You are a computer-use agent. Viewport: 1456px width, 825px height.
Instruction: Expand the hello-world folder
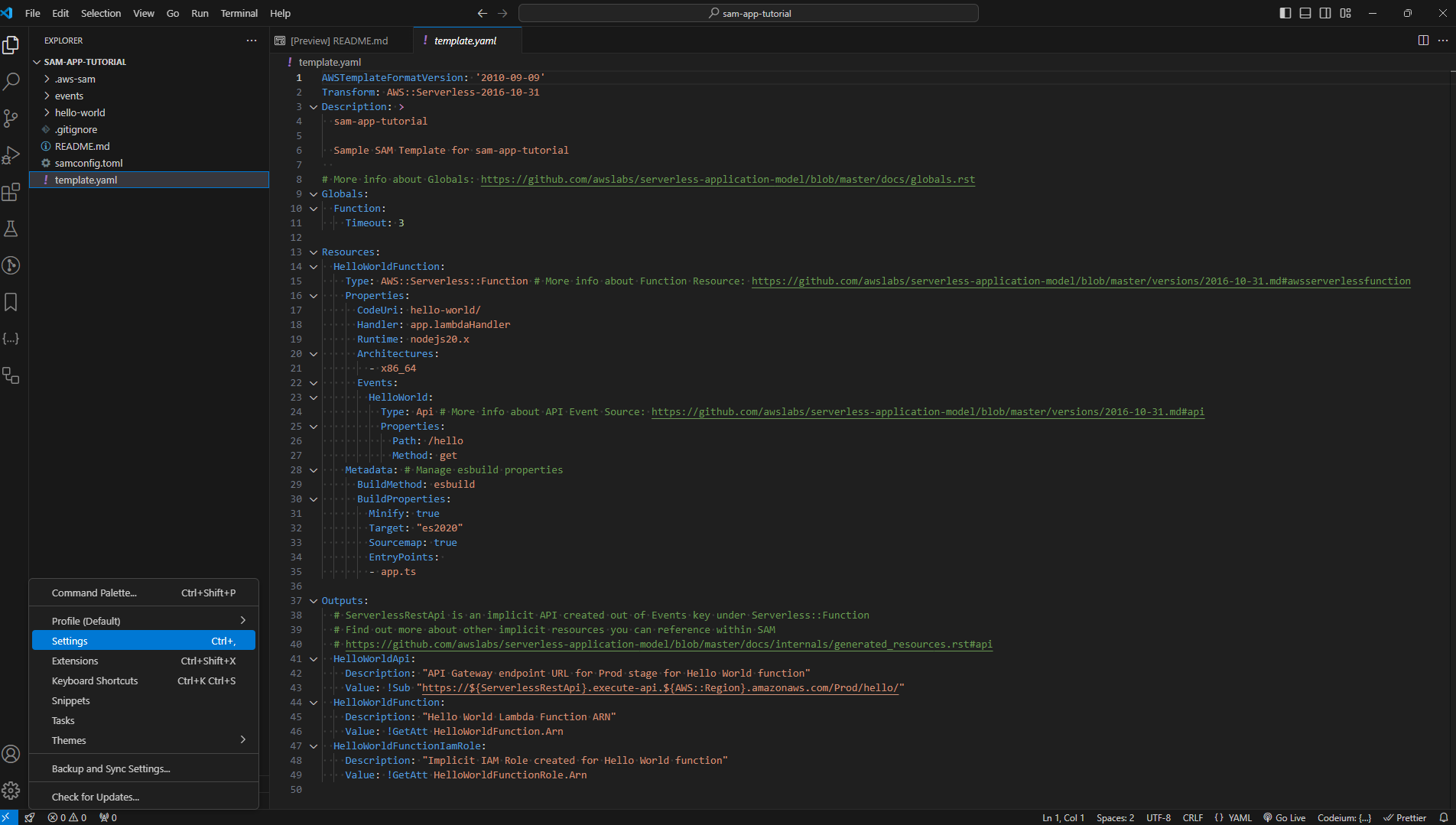coord(79,112)
